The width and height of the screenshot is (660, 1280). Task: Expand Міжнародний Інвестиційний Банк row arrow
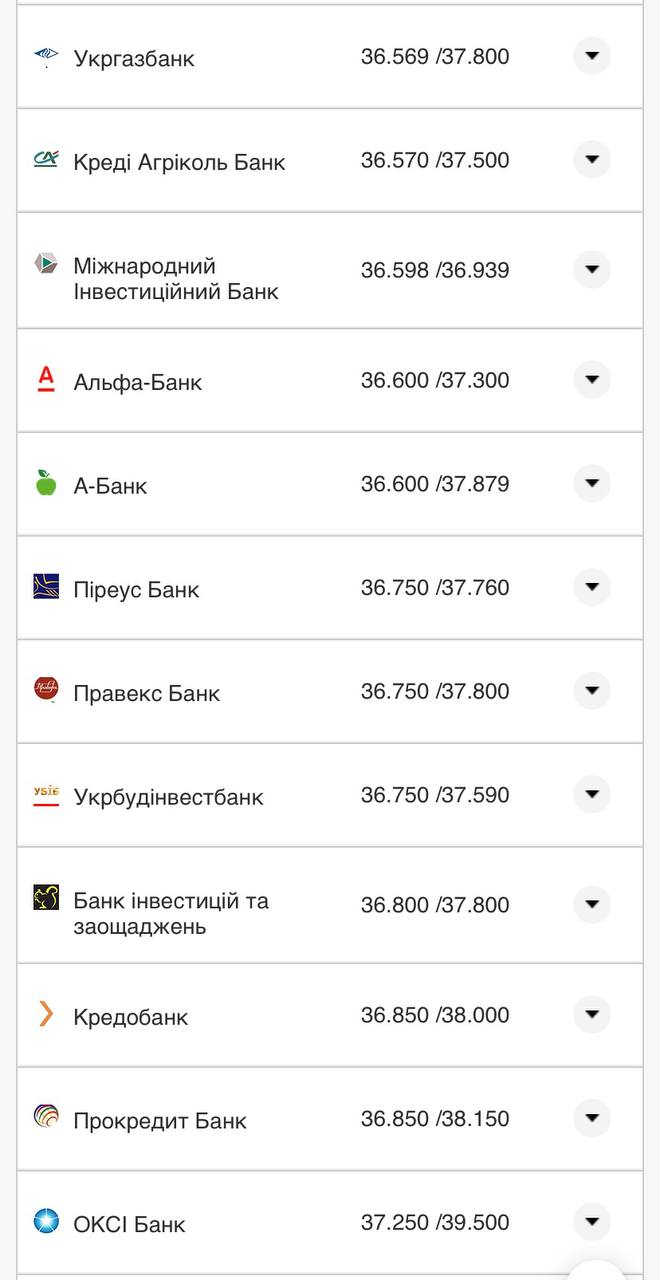click(x=592, y=269)
